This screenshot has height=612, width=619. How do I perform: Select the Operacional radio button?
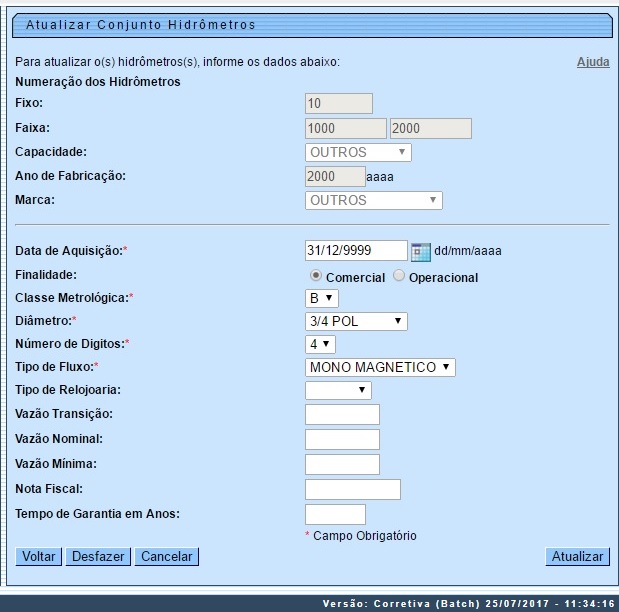coord(400,276)
